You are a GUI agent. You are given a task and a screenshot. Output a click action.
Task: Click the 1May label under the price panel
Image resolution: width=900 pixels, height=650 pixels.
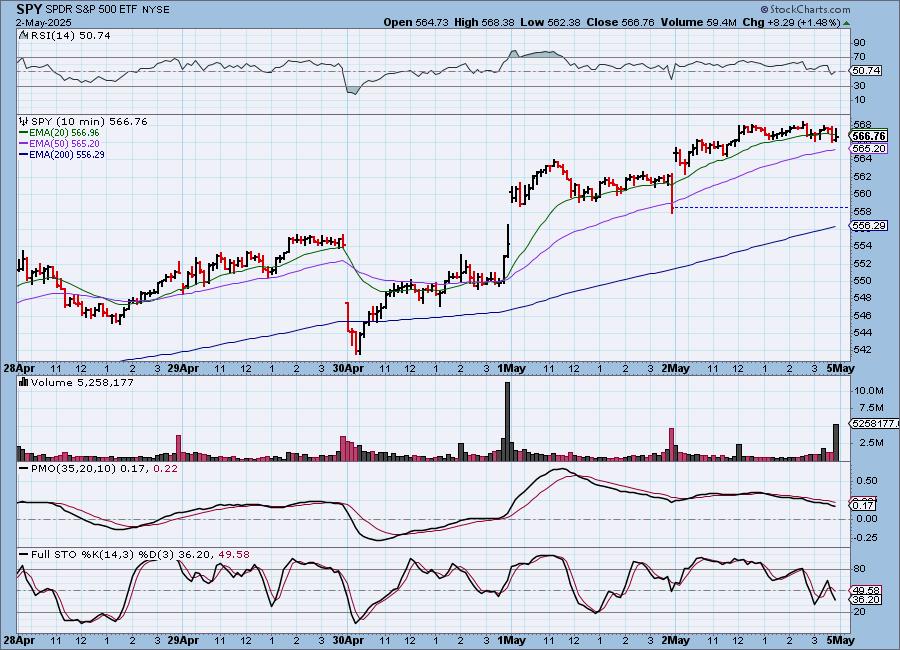click(511, 368)
